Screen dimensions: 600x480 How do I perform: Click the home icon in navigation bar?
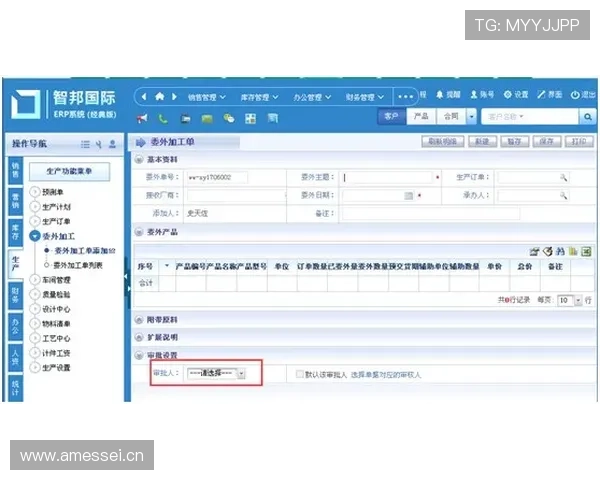[x=160, y=96]
